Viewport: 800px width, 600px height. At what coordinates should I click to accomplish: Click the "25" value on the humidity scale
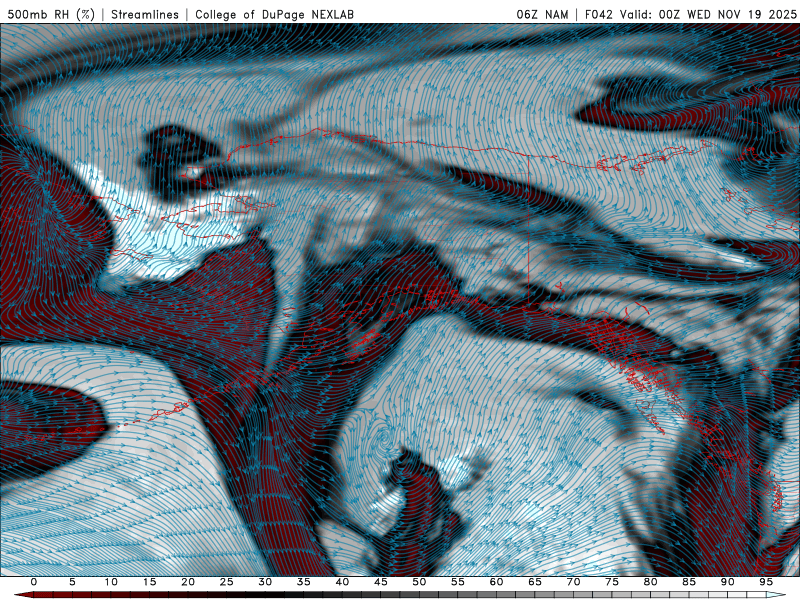click(227, 582)
